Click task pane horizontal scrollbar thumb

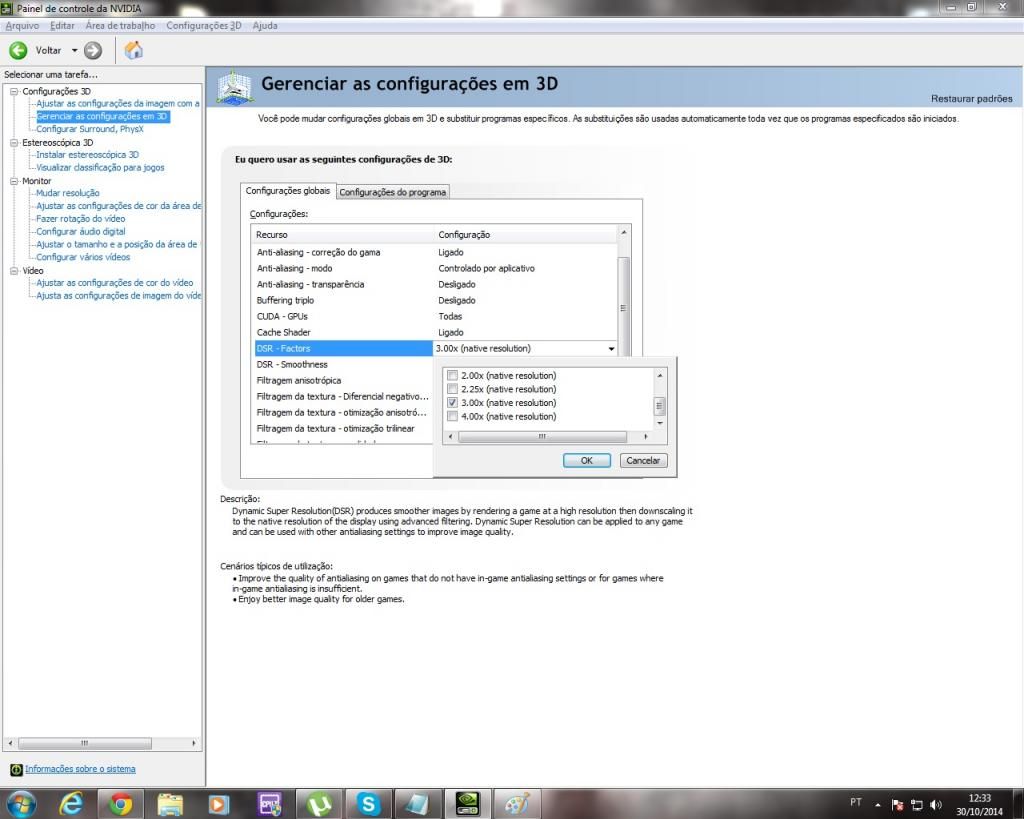pos(85,743)
